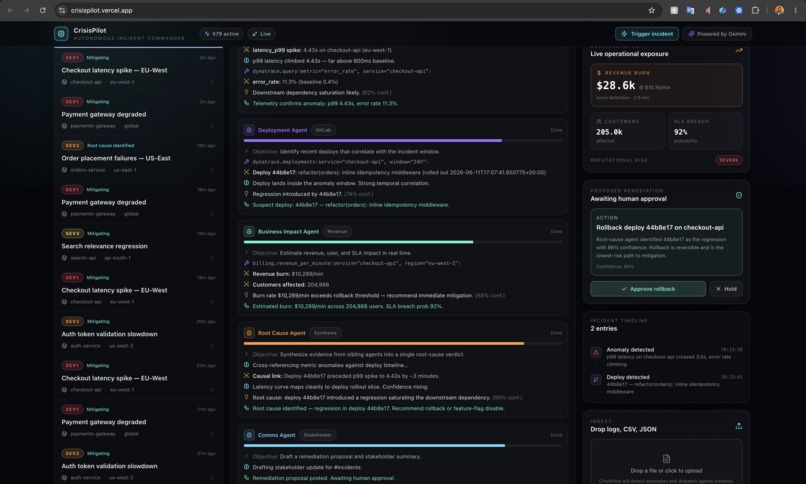This screenshot has width=806, height=484.
Task: Click the green Business Impact Agent progress bar
Action: (358, 242)
